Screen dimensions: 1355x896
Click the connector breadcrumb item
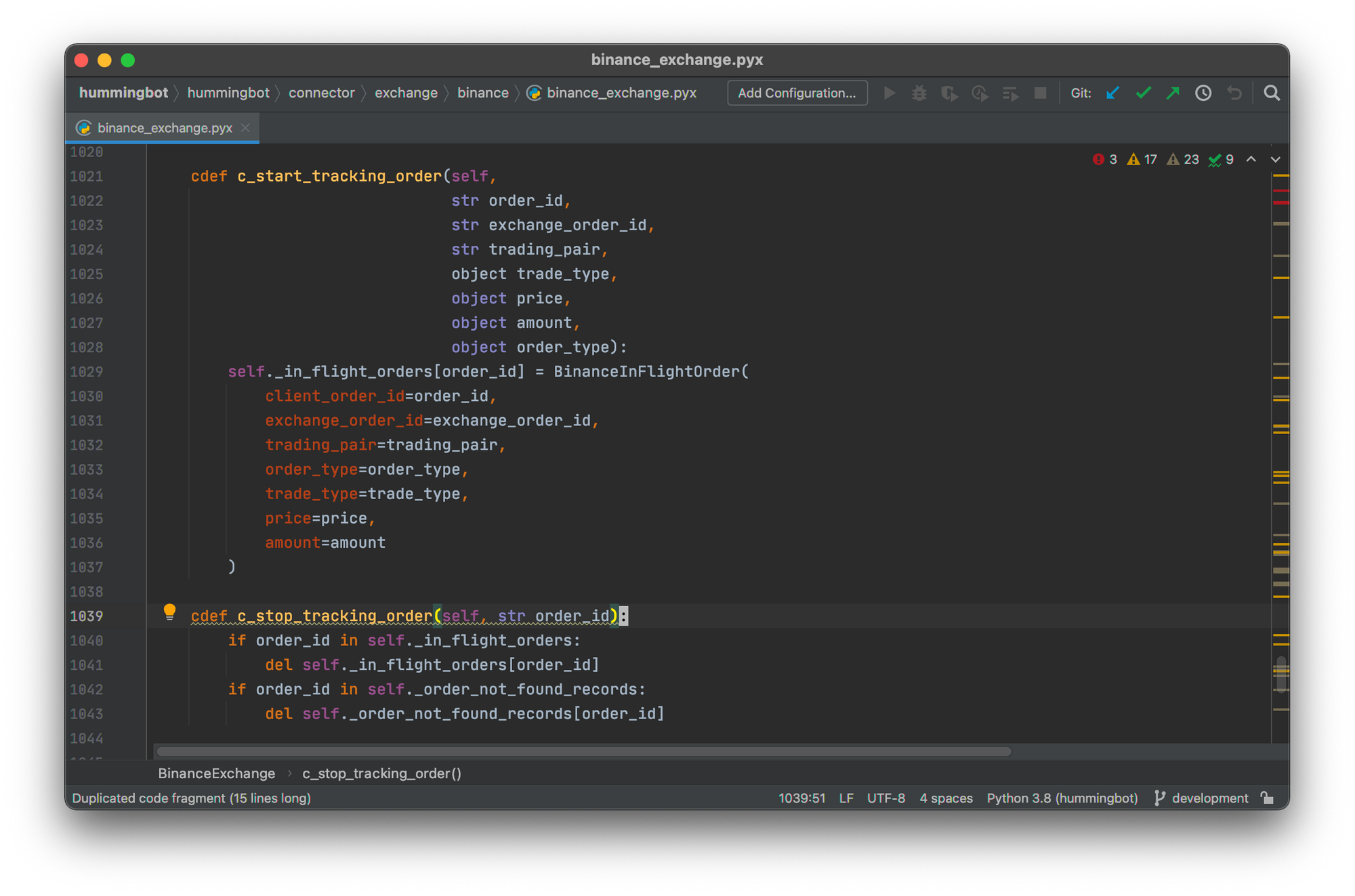tap(321, 93)
